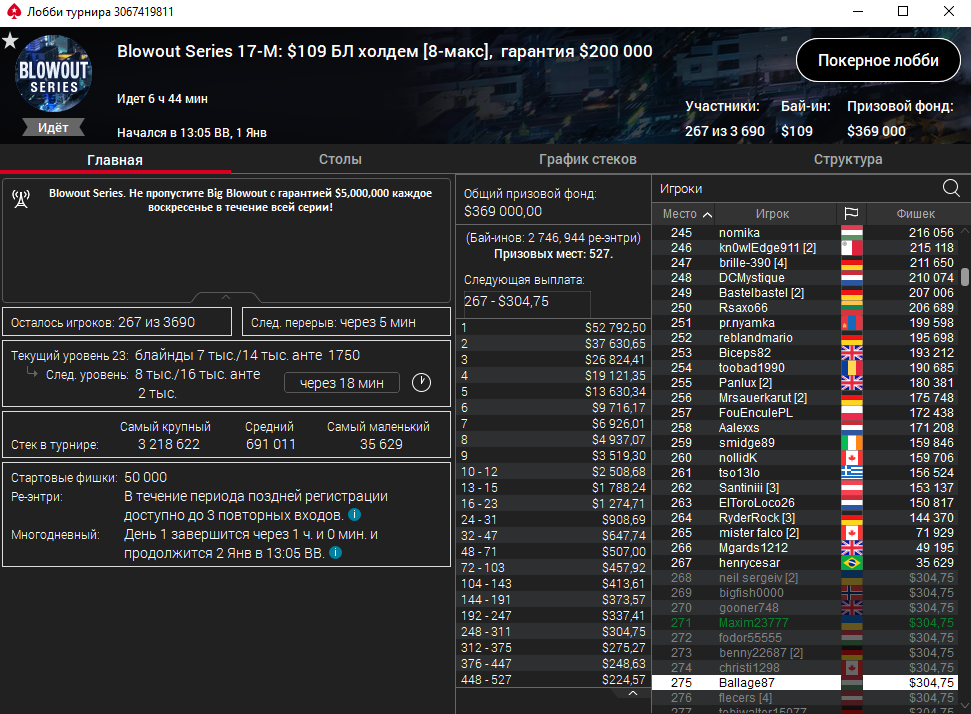Click the first place payout $52 792,50

coord(615,328)
